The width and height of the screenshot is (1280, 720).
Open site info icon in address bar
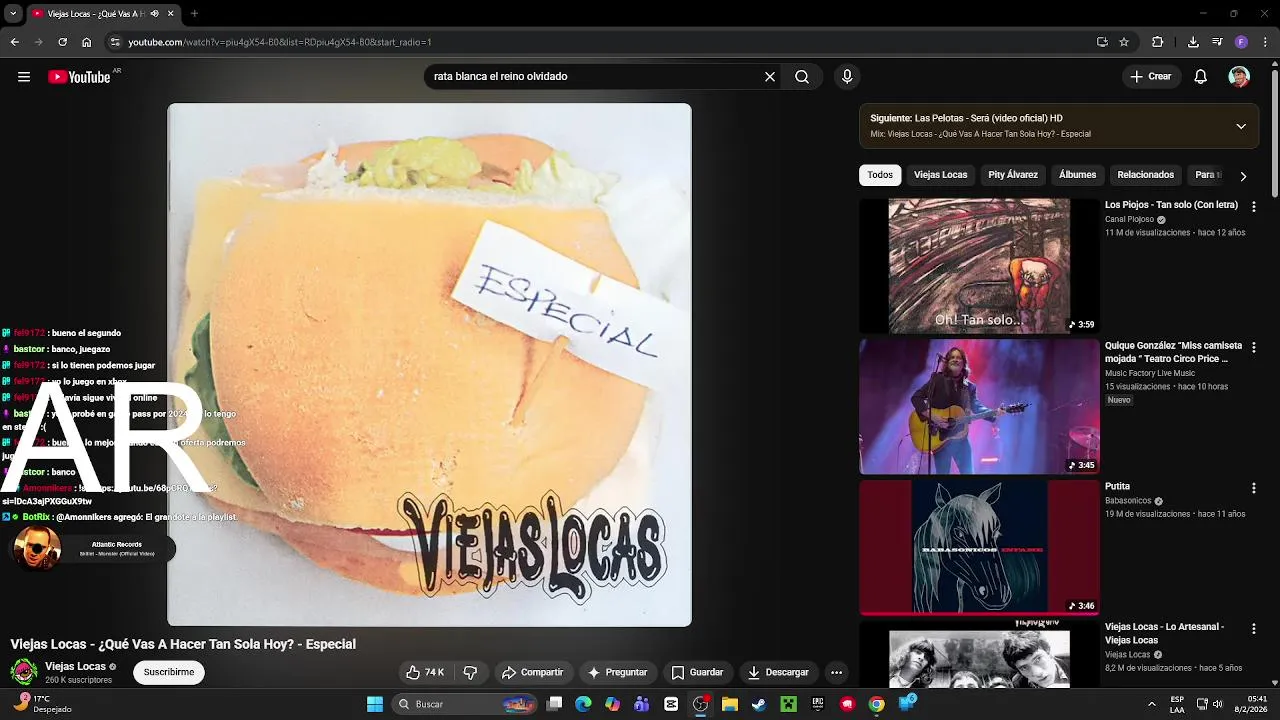pyautogui.click(x=115, y=42)
